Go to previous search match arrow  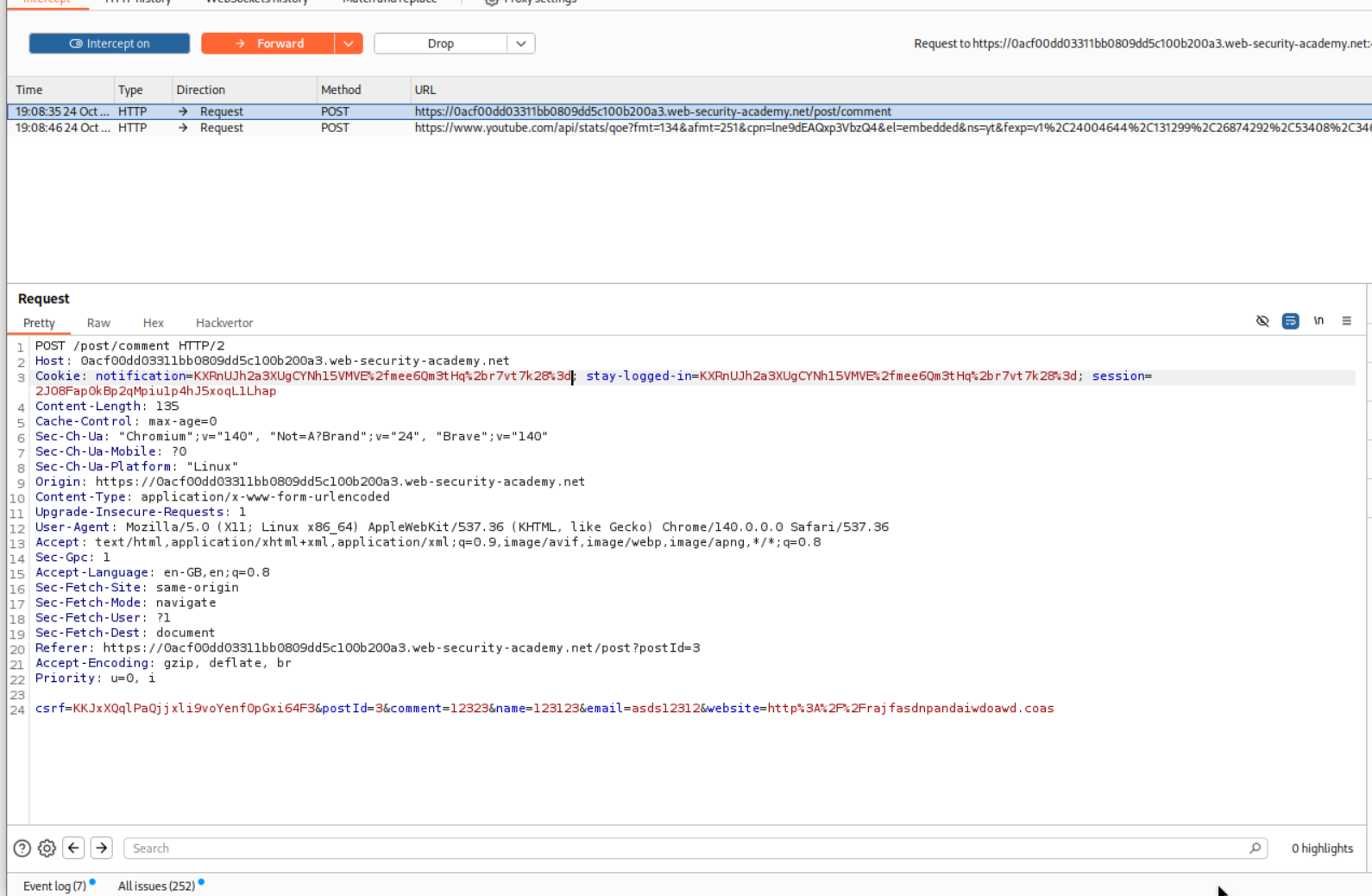[x=74, y=848]
